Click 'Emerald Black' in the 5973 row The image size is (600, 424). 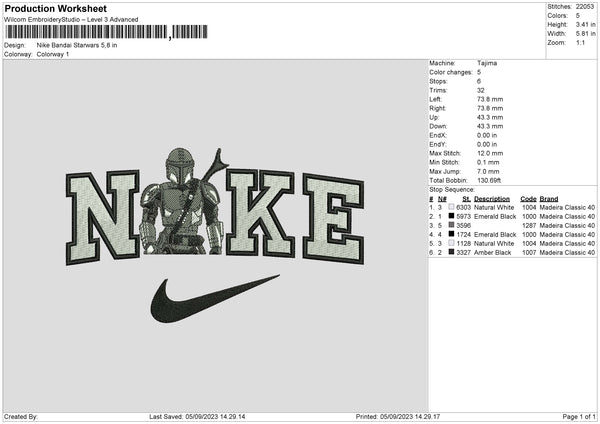click(495, 217)
